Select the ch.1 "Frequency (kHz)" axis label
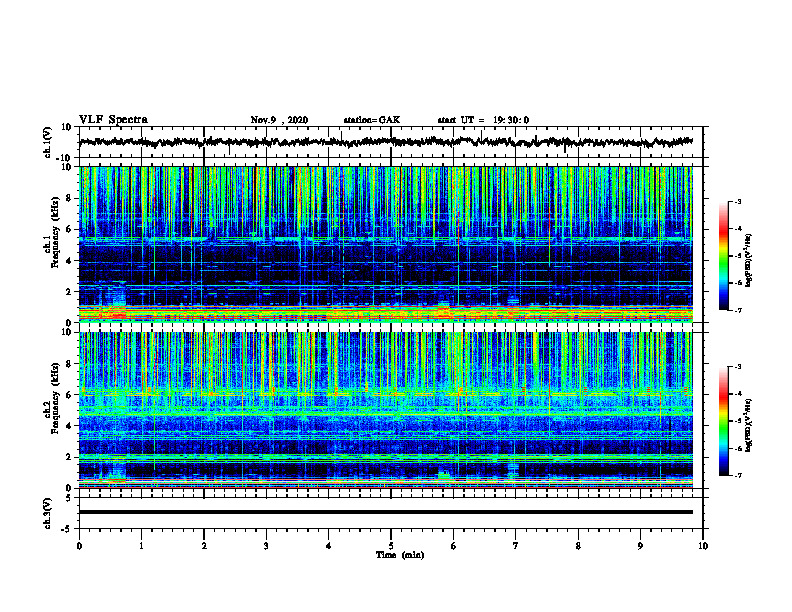Viewport: 792px width, 612px height. click(56, 233)
